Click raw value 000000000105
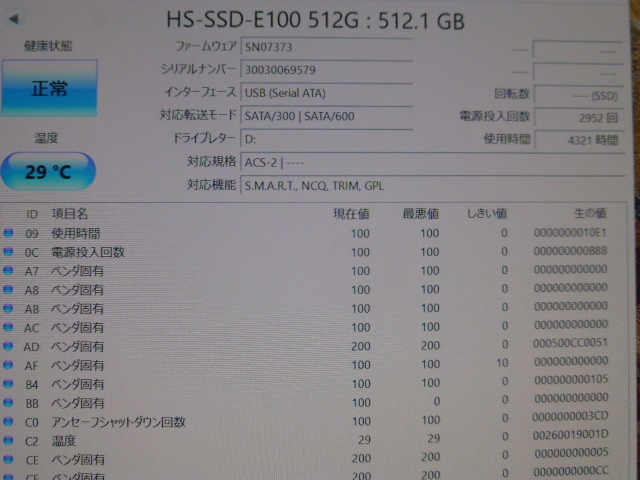Screen dimensions: 640x480 coord(571,379)
